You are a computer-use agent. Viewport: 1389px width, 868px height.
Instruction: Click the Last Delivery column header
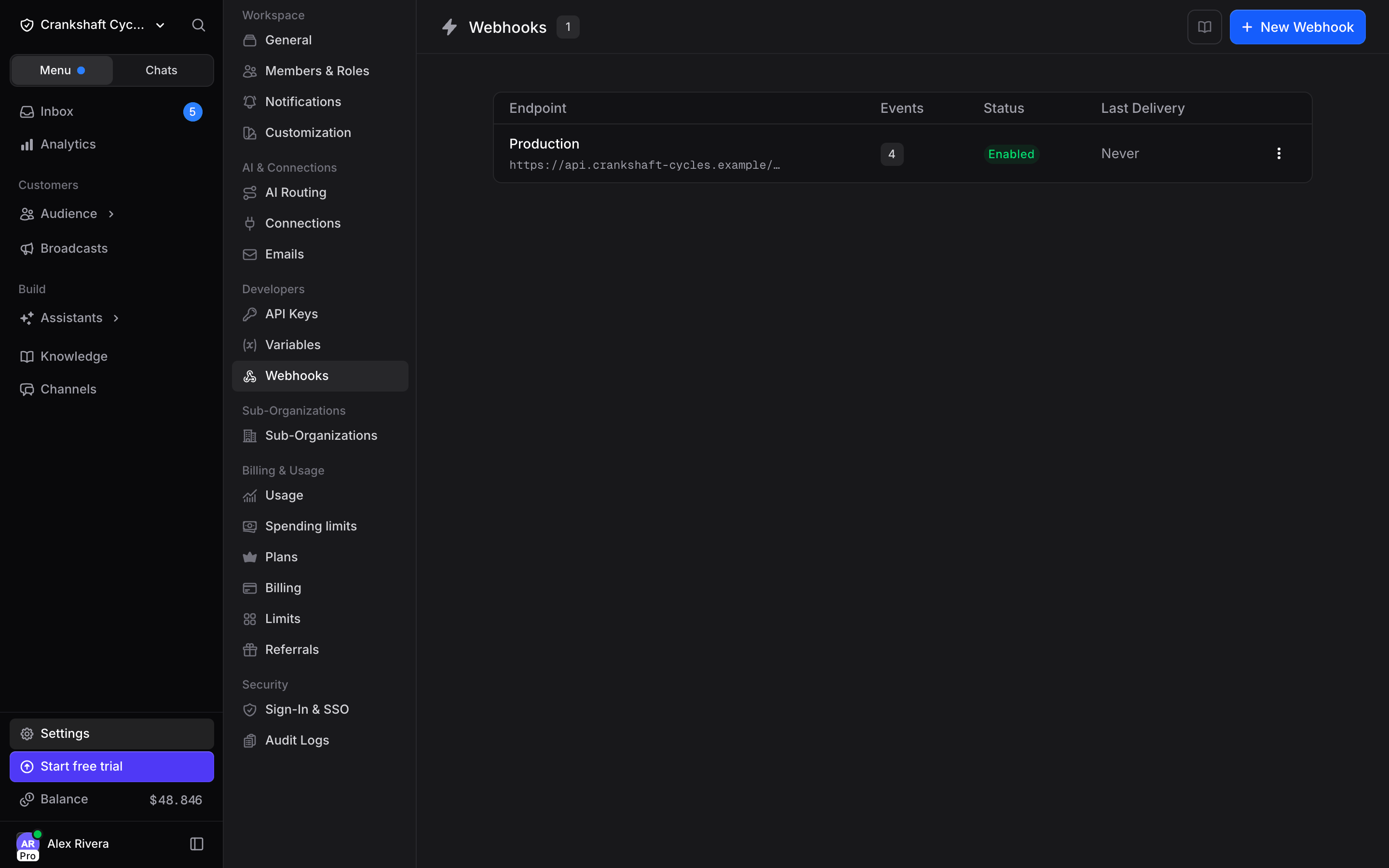(1142, 108)
